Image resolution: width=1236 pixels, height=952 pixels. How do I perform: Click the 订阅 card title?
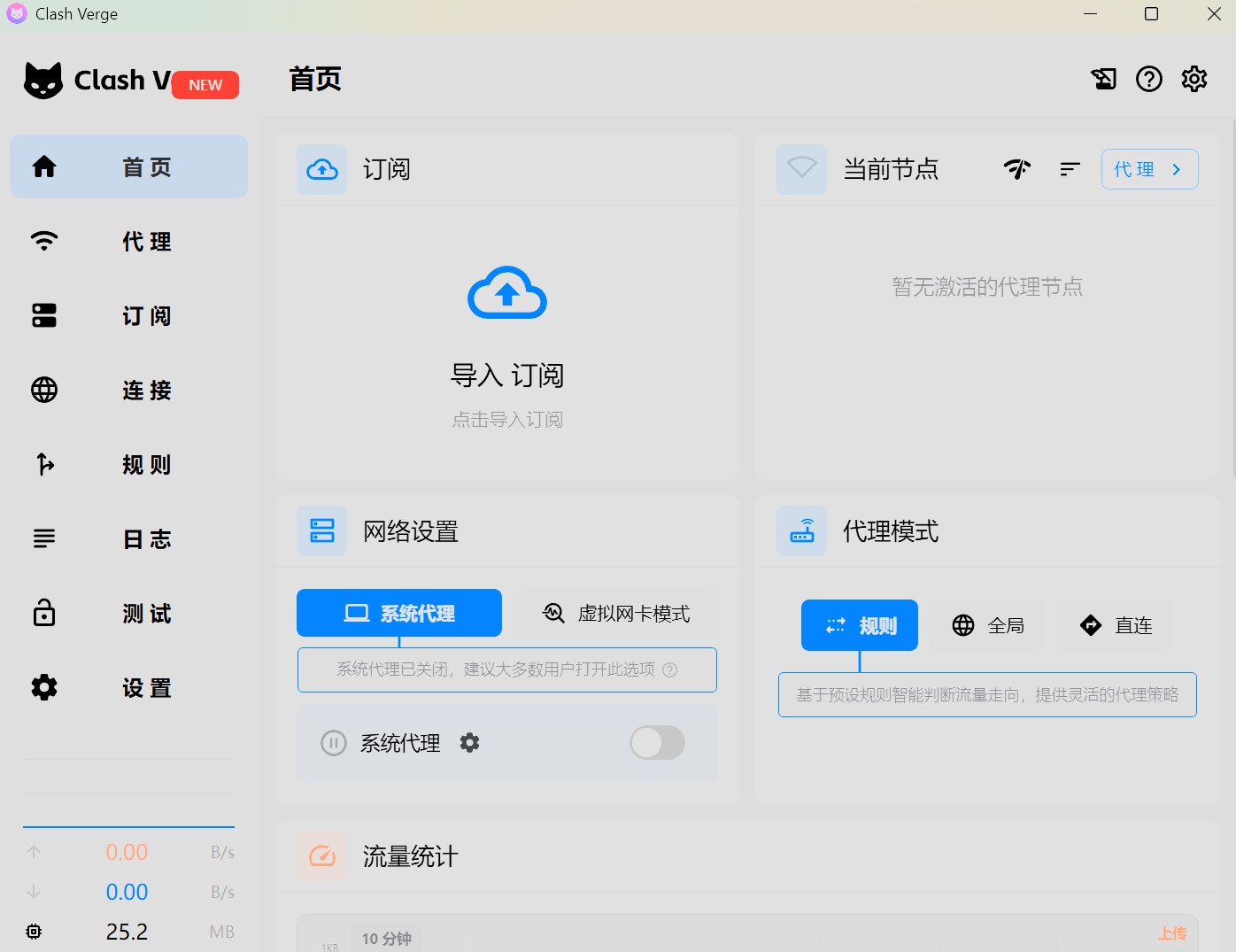(387, 169)
